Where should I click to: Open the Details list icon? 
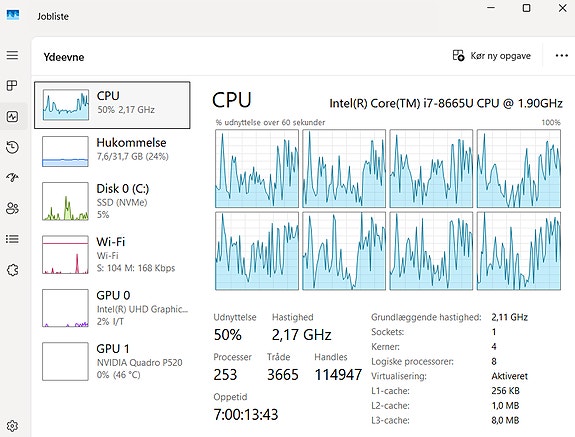click(x=12, y=239)
